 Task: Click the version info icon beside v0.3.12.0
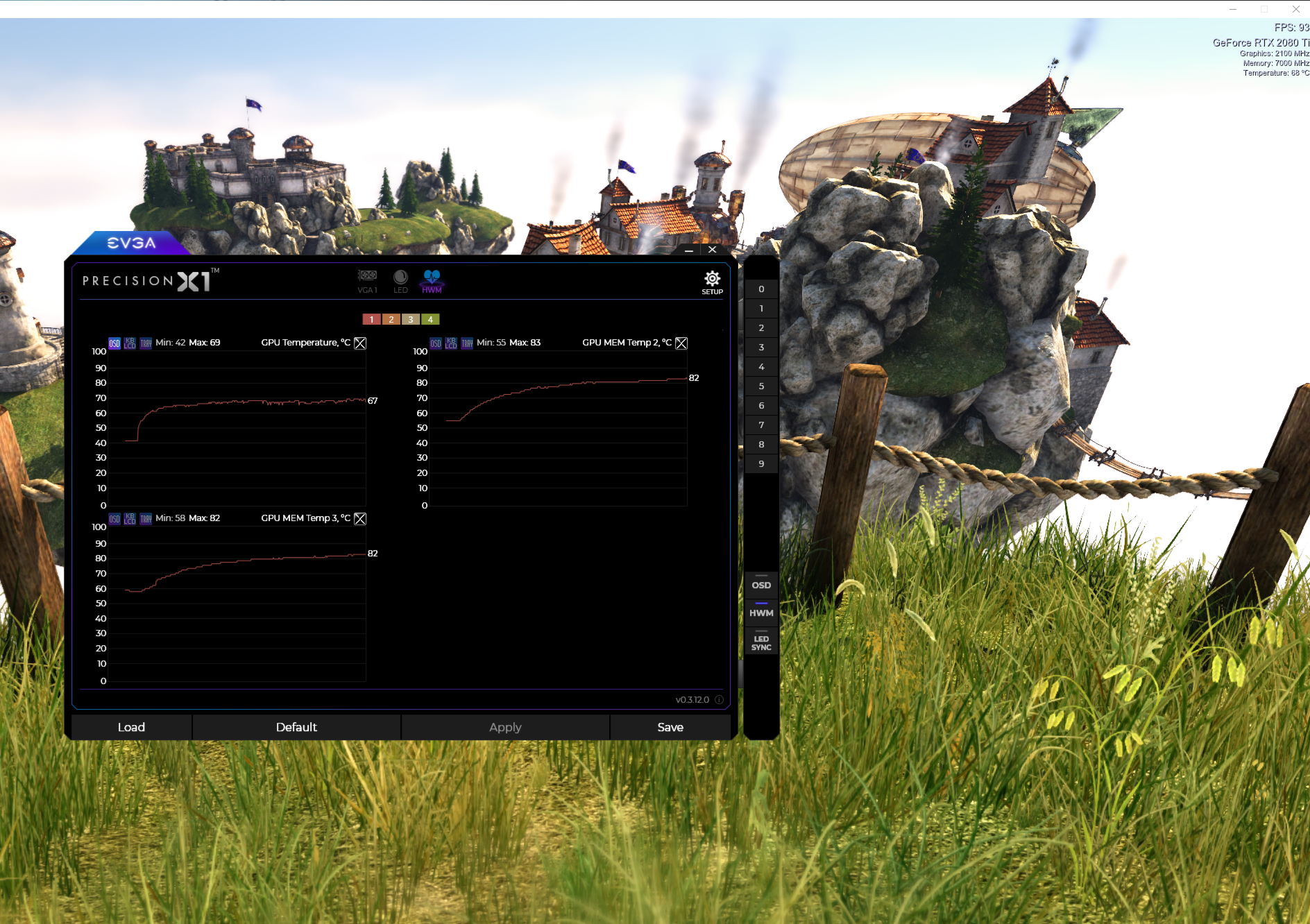click(x=719, y=700)
